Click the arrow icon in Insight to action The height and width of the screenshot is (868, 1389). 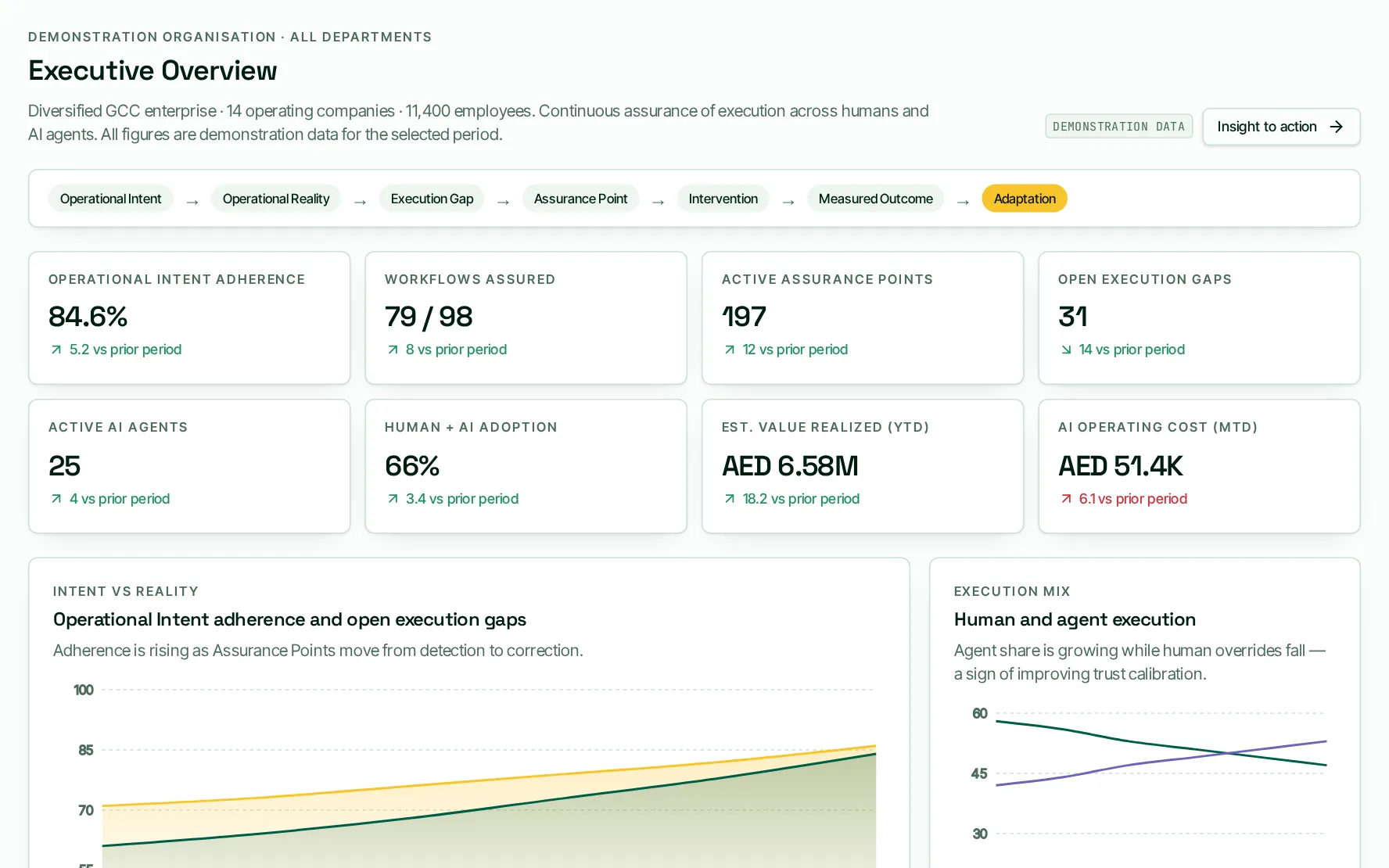[1337, 127]
